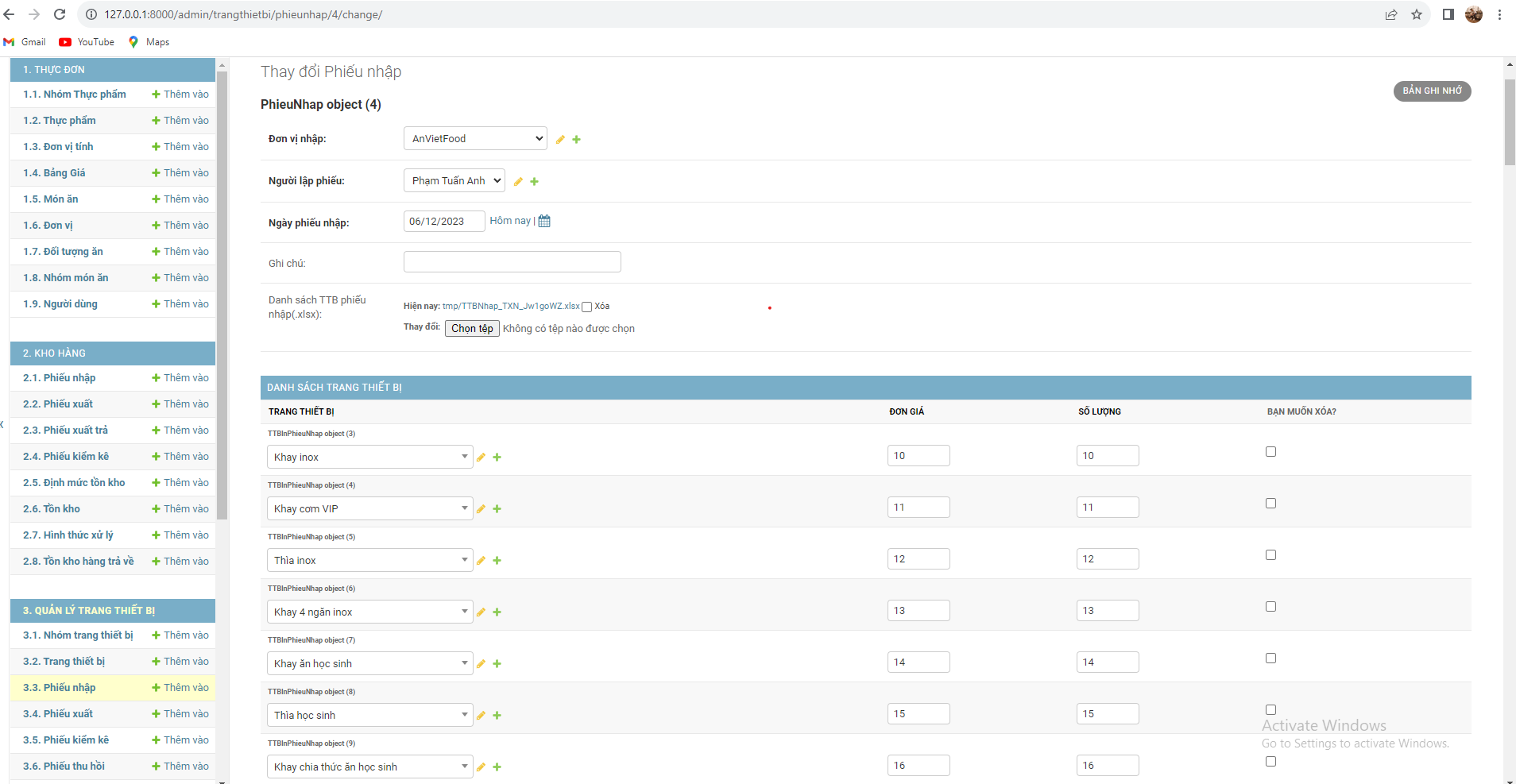Open the 2.1. Phiếu nhập menu entry

click(x=59, y=377)
